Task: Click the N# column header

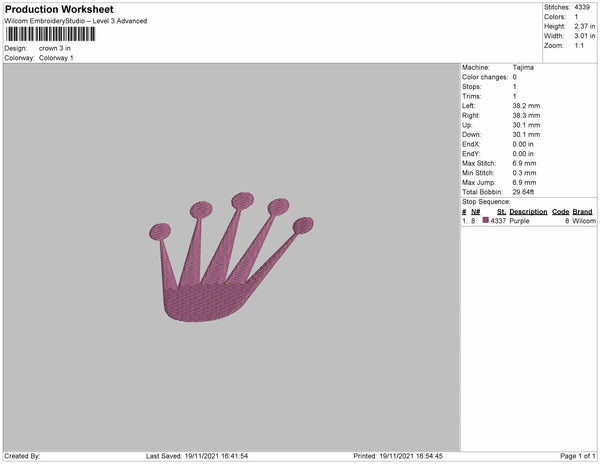Action: [476, 212]
